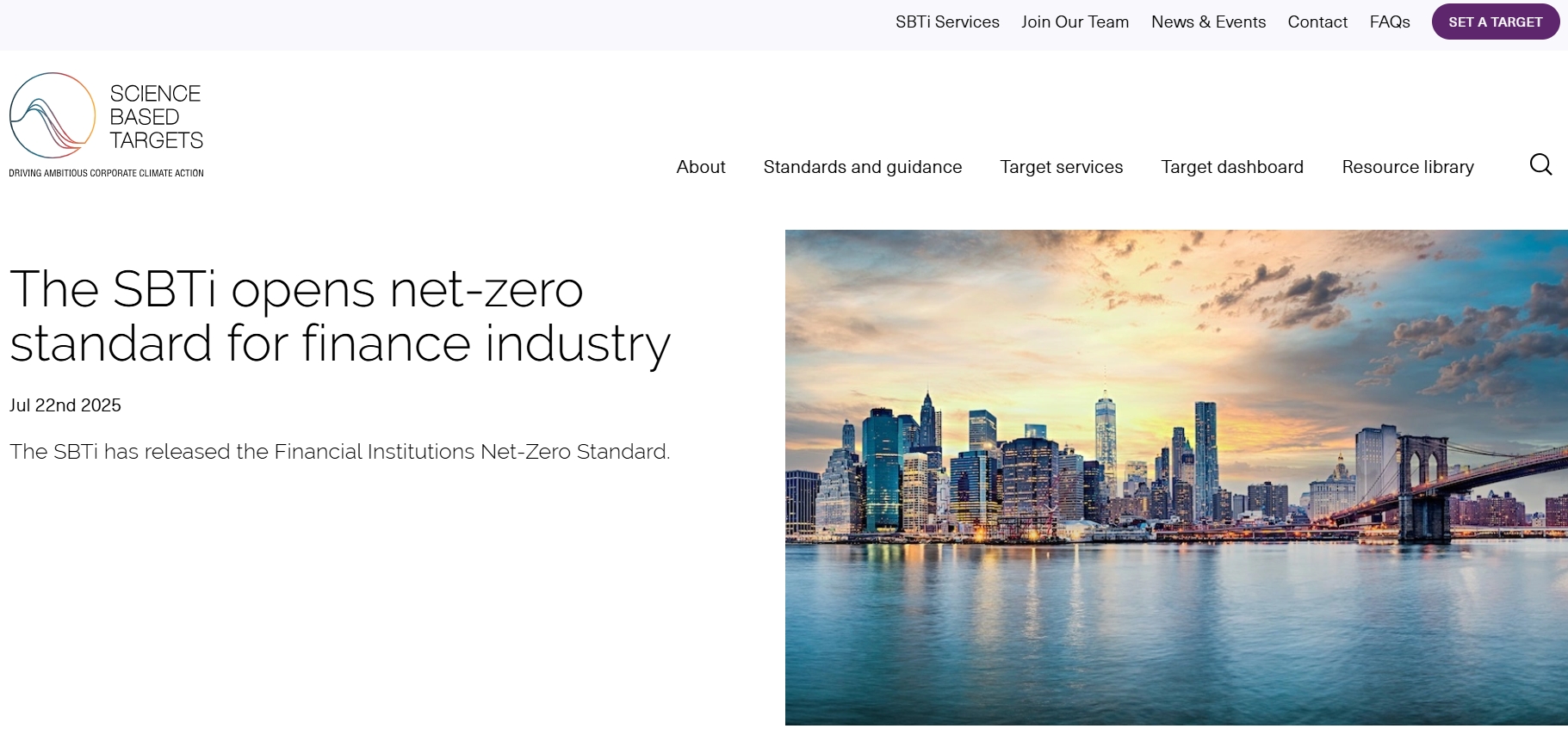Screen dimensions: 1568x741
Task: Open the About menu item
Action: click(701, 167)
